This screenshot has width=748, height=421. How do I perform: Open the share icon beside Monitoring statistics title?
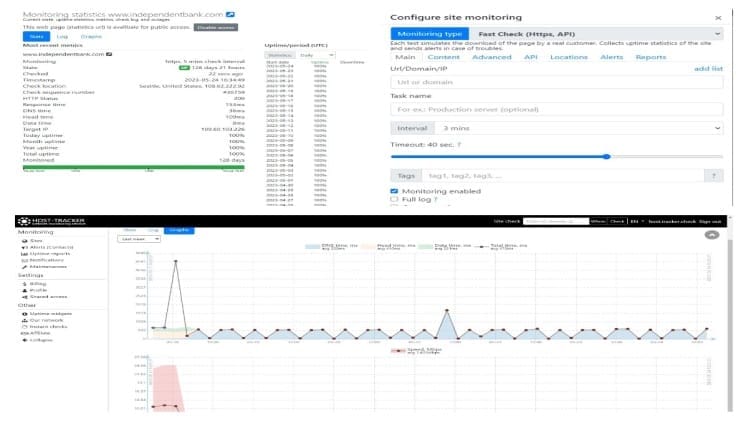click(230, 15)
